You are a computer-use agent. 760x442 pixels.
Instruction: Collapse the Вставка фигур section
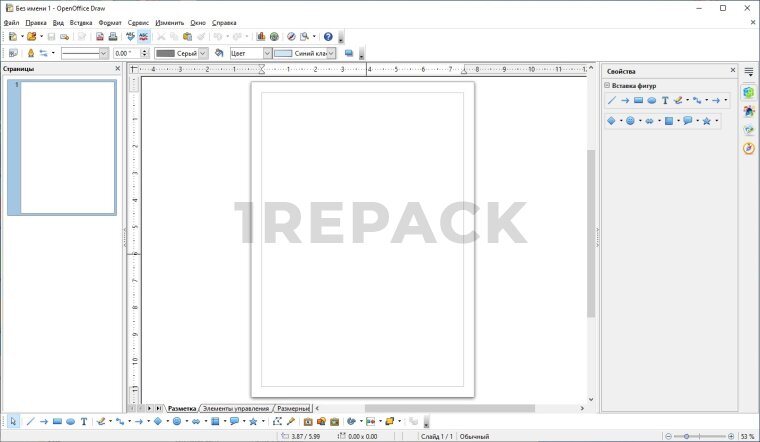607,86
